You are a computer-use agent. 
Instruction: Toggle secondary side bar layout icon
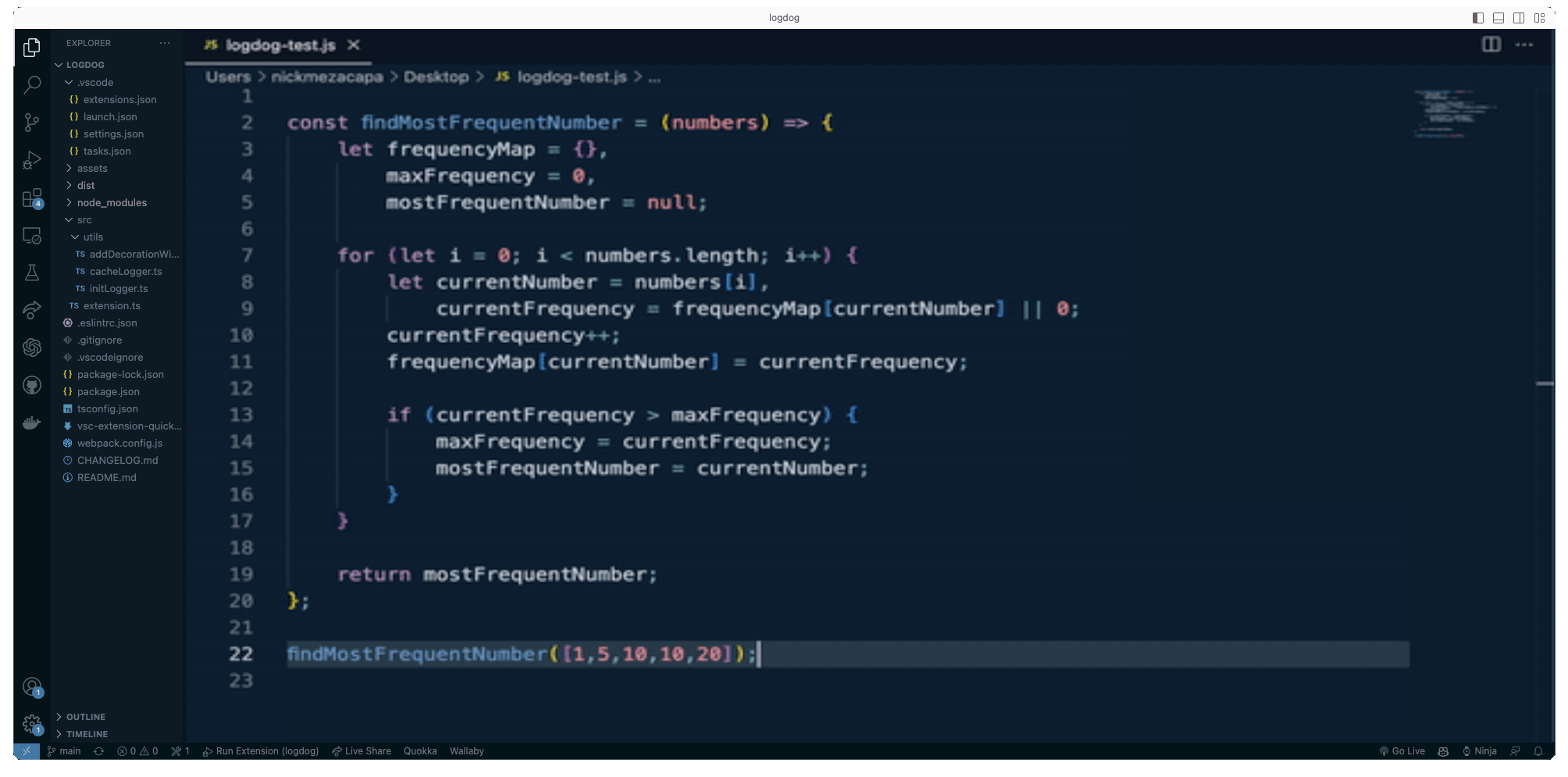[1519, 18]
